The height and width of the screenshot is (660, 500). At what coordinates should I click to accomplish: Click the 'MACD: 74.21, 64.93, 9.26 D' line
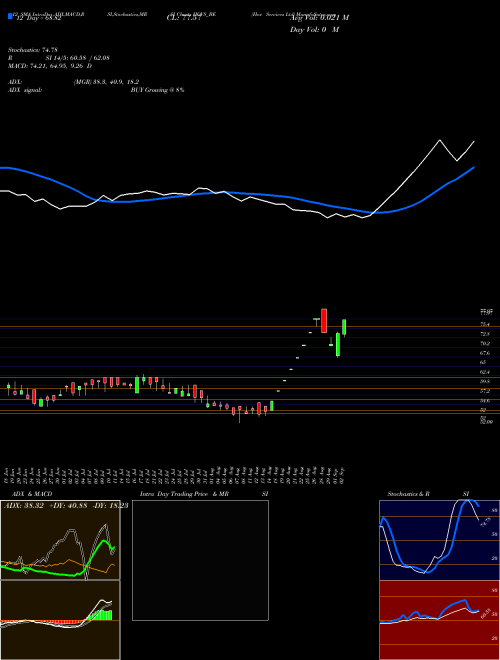coord(50,66)
